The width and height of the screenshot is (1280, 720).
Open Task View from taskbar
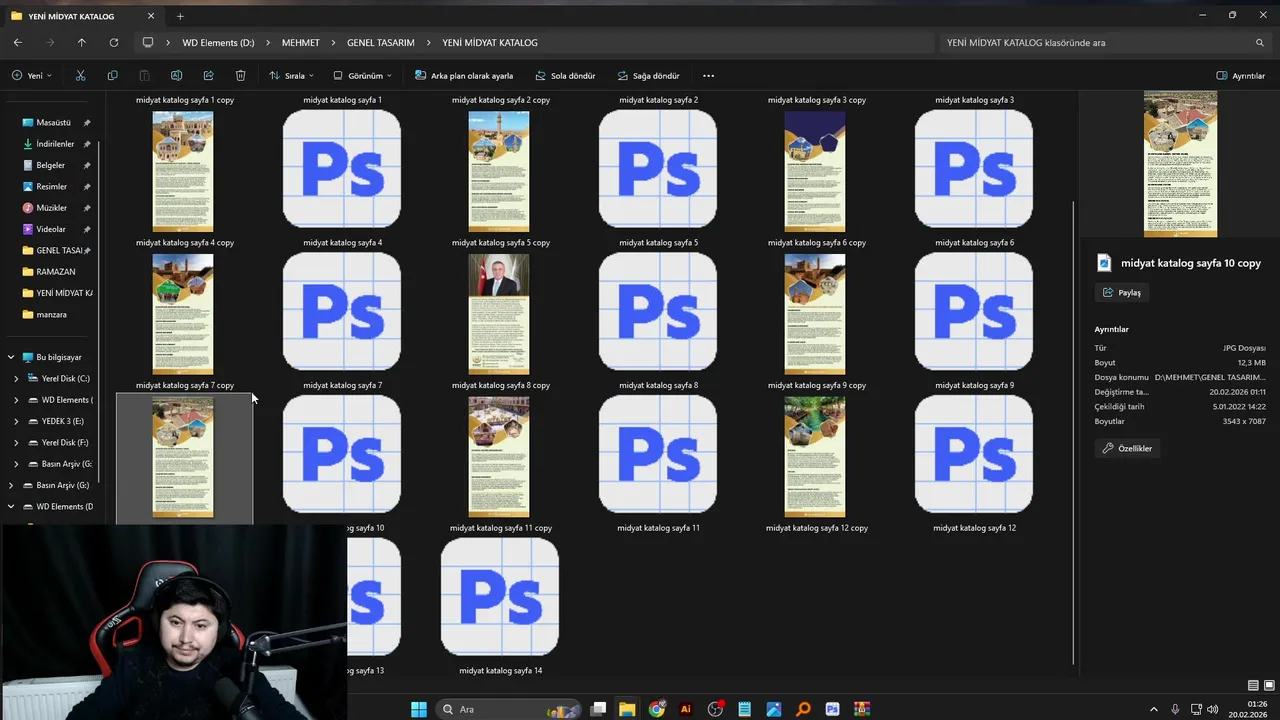(x=598, y=709)
